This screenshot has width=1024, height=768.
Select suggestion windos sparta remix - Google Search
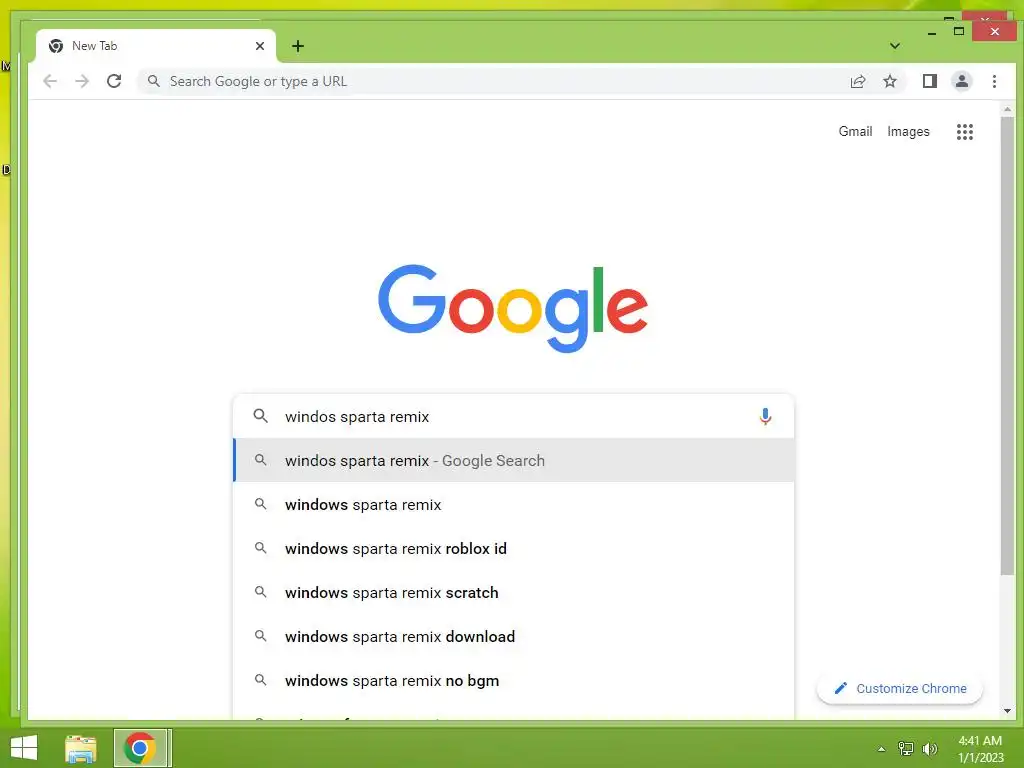513,460
